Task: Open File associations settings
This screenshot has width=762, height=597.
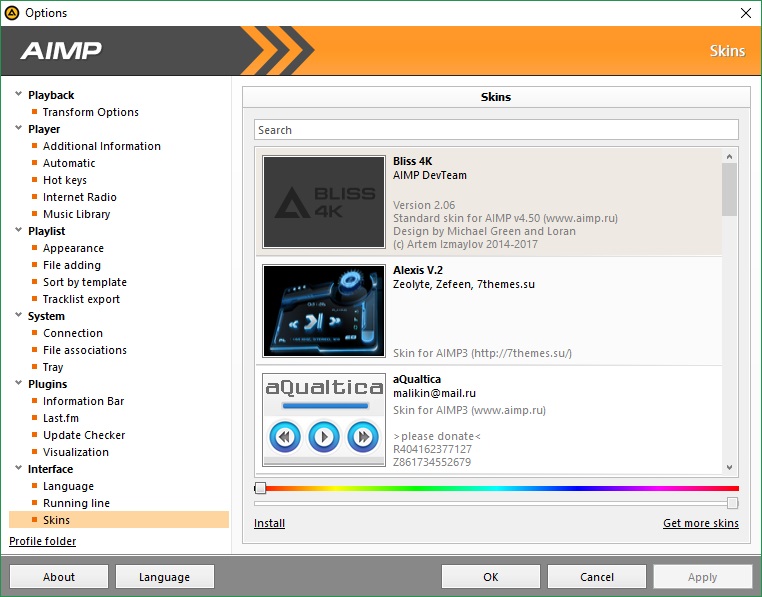Action: pyautogui.click(x=85, y=350)
